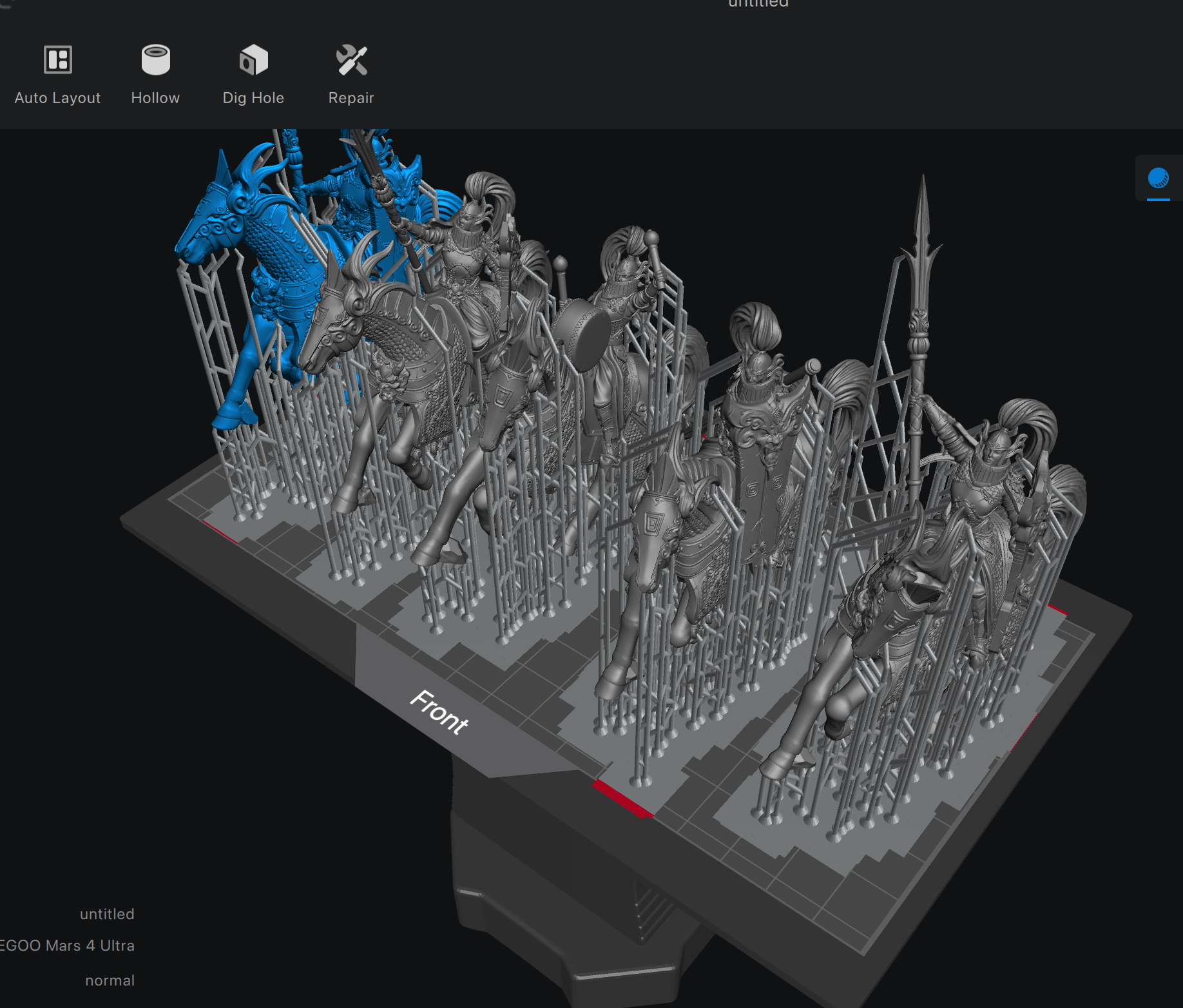Viewport: 1183px width, 1008px height.
Task: Click the 'Dig Hole' text label
Action: (253, 98)
